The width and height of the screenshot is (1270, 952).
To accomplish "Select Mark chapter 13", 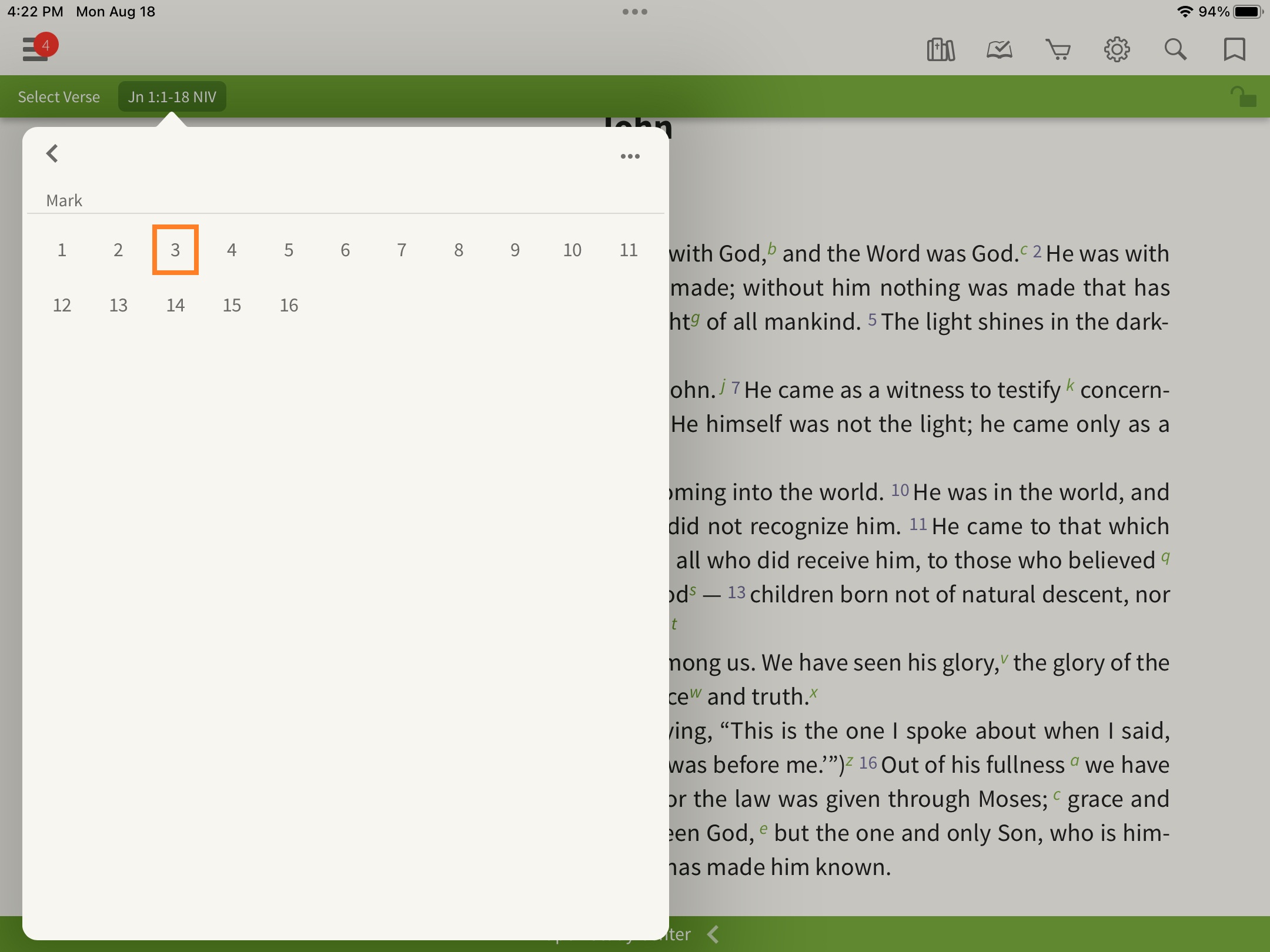I will 118,306.
